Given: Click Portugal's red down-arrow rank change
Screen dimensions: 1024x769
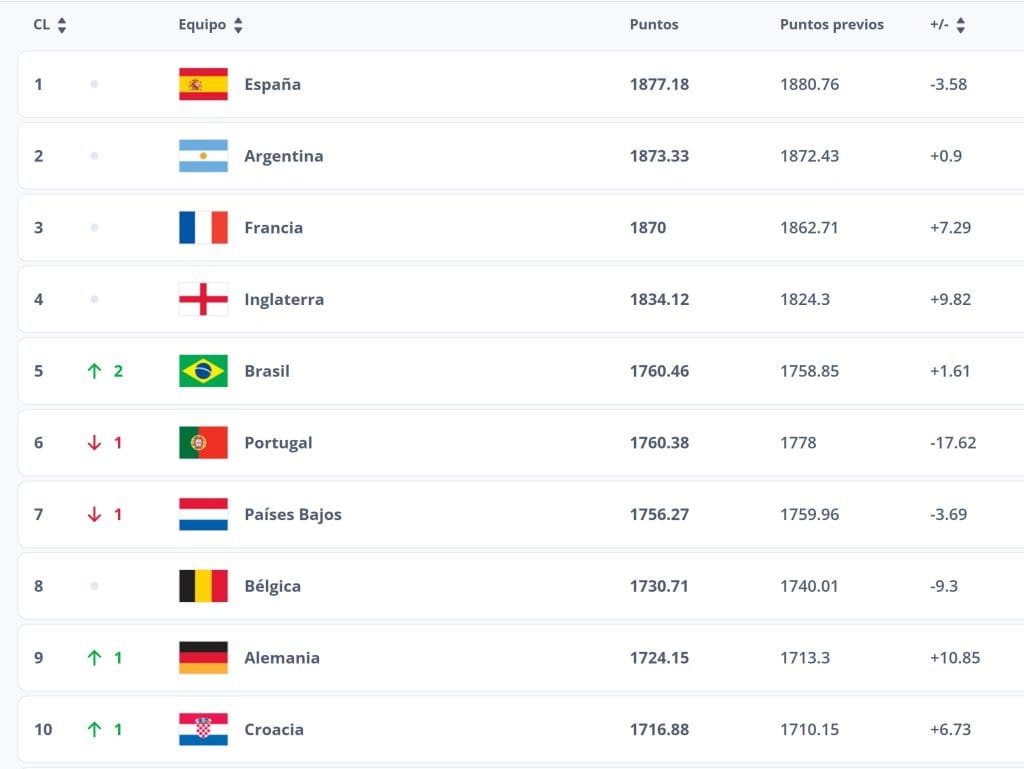Looking at the screenshot, I should [x=95, y=443].
